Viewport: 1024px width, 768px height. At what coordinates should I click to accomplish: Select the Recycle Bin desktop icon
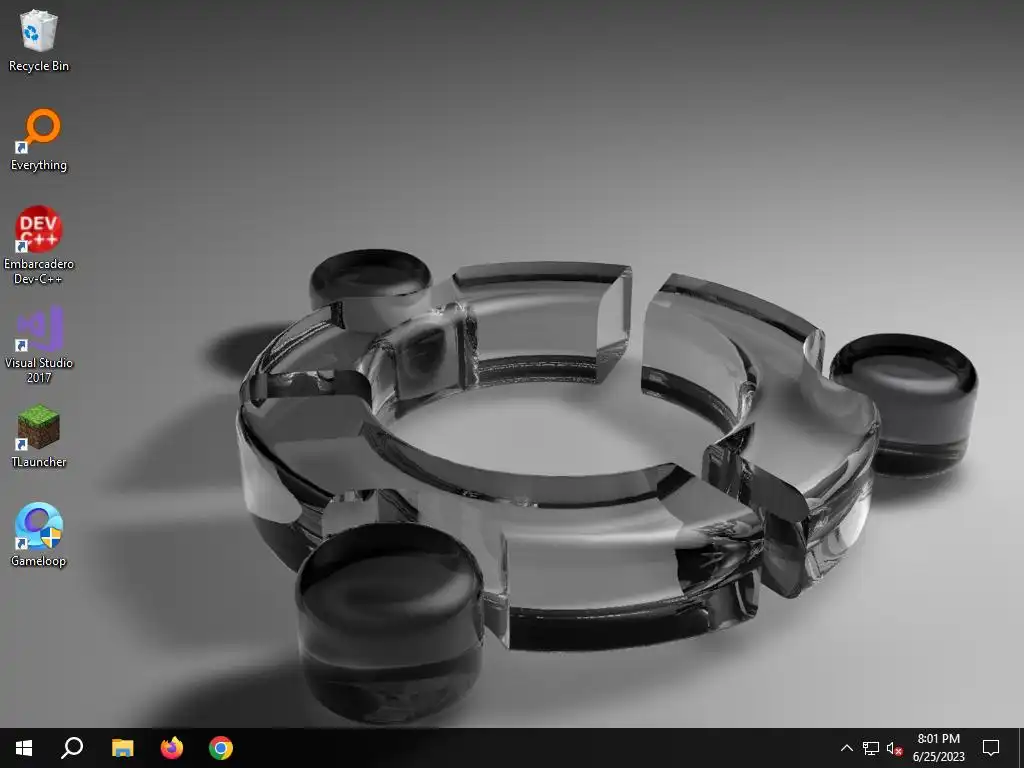39,31
